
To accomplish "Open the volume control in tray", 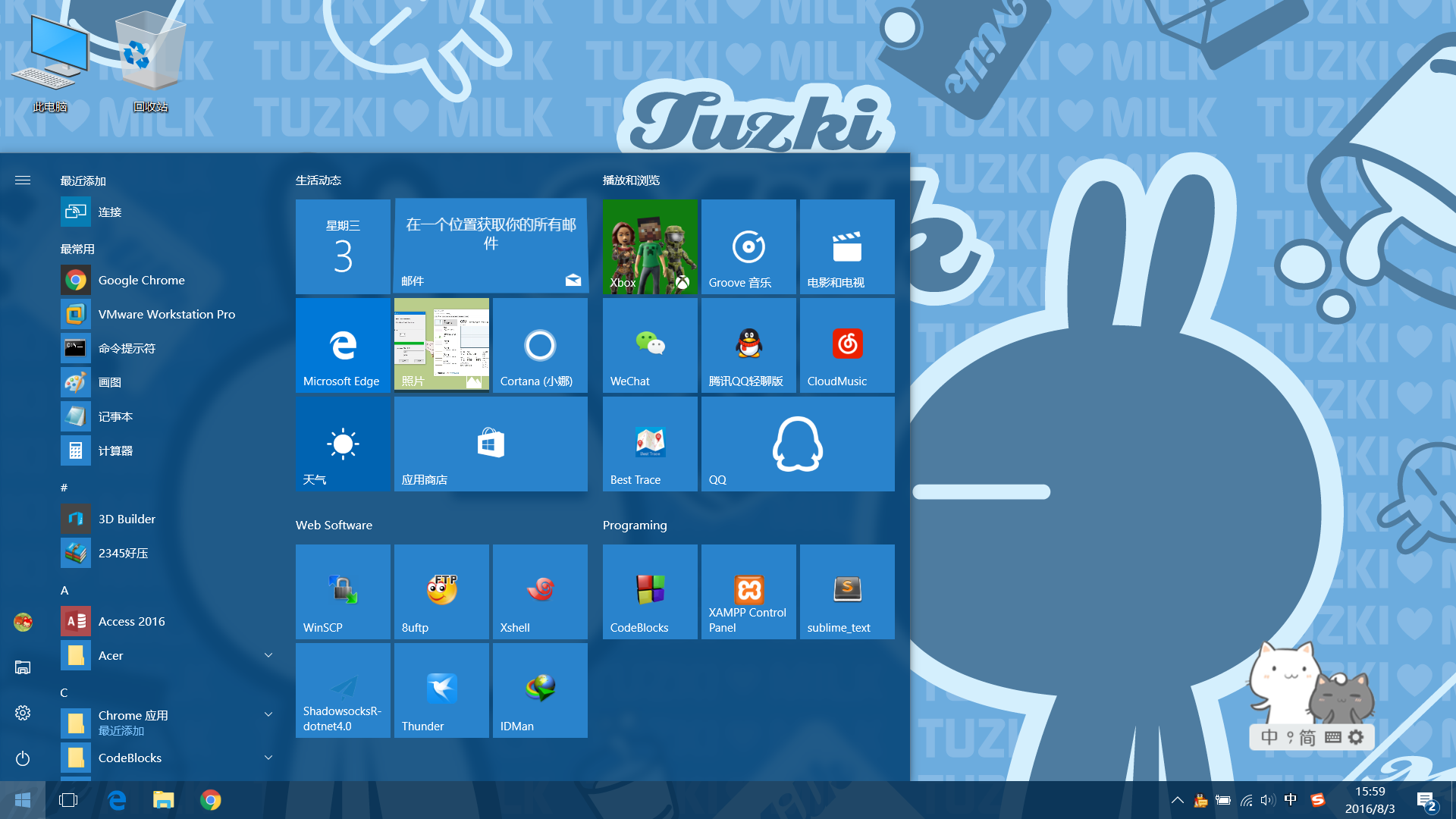I will (1268, 800).
